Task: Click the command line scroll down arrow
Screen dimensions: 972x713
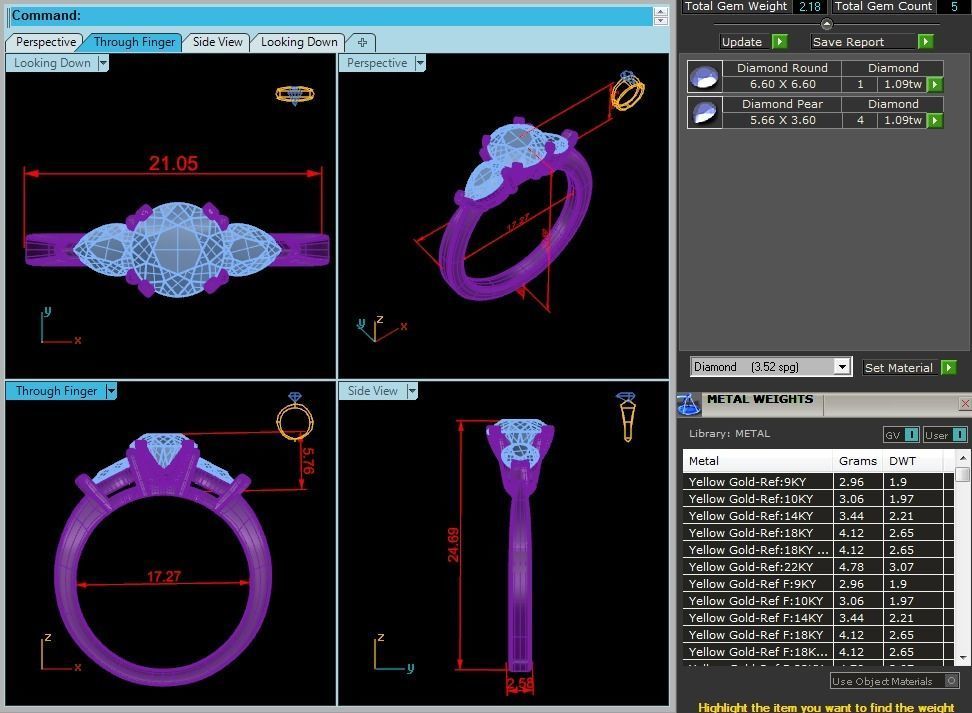Action: (661, 20)
